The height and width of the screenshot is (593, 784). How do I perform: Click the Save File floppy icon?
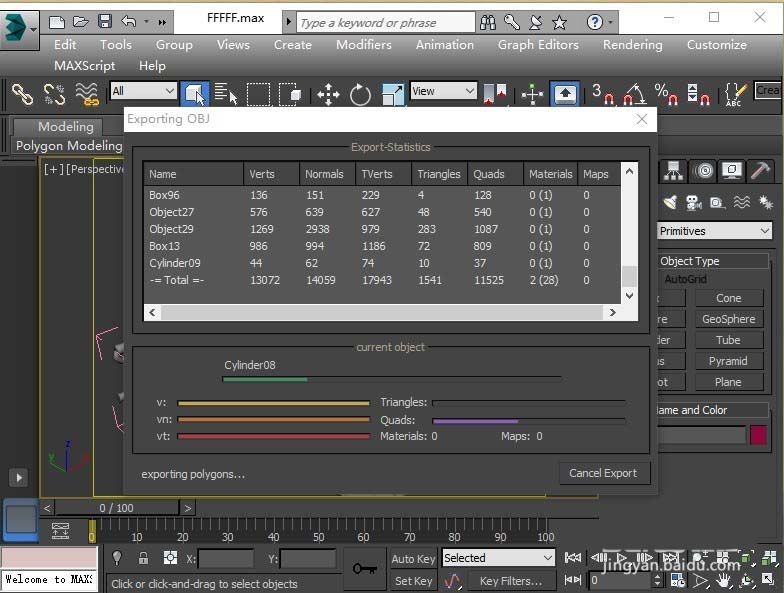(x=104, y=21)
